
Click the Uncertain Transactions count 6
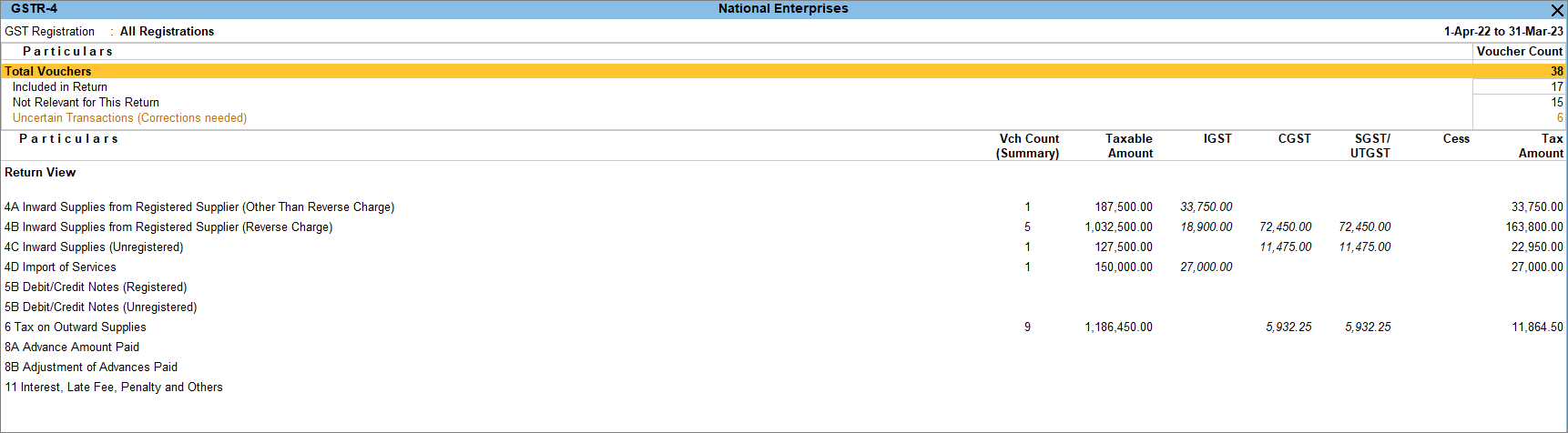click(1560, 118)
